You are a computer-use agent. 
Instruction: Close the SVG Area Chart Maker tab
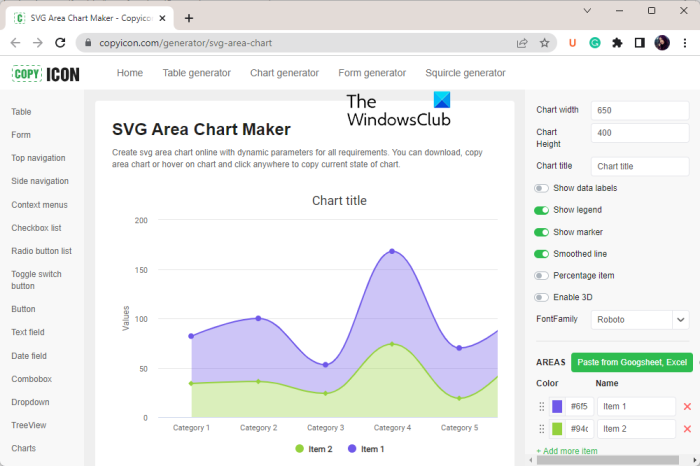click(162, 18)
